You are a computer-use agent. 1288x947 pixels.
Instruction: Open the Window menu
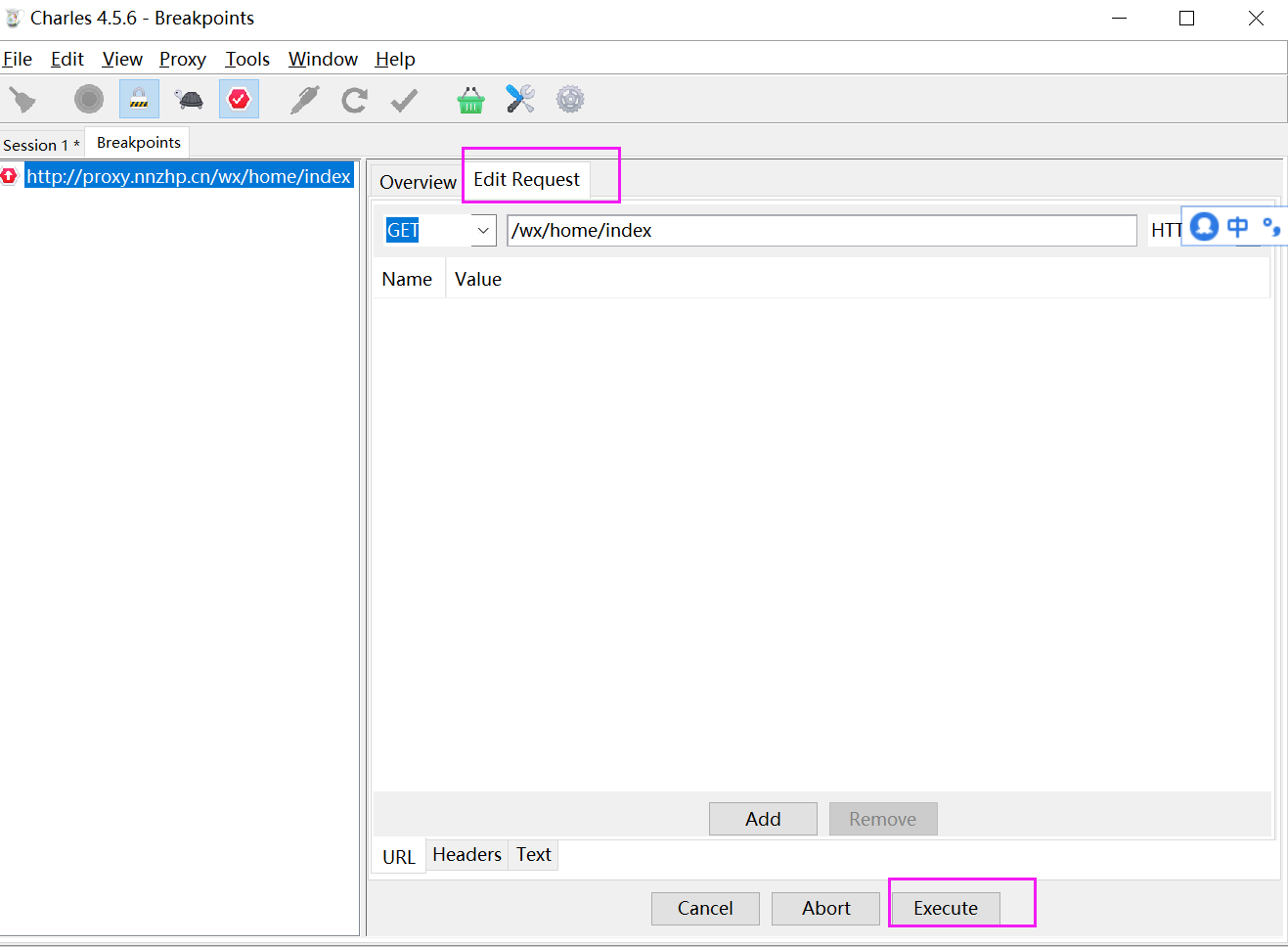[323, 59]
